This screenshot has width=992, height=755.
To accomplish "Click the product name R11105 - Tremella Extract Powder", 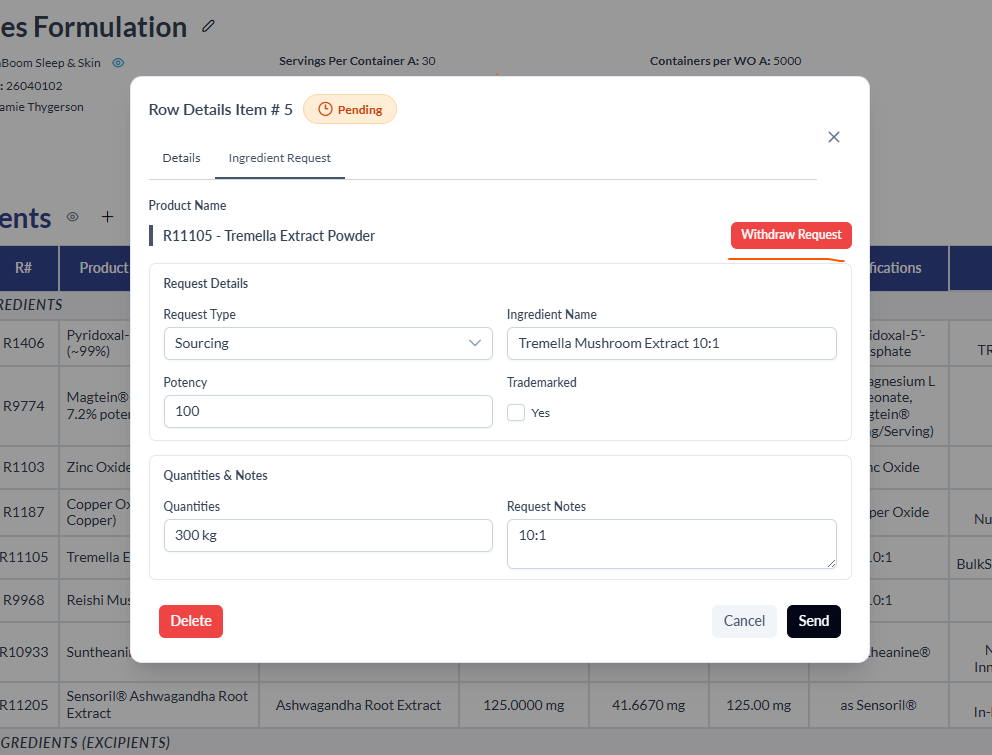I will tap(269, 236).
